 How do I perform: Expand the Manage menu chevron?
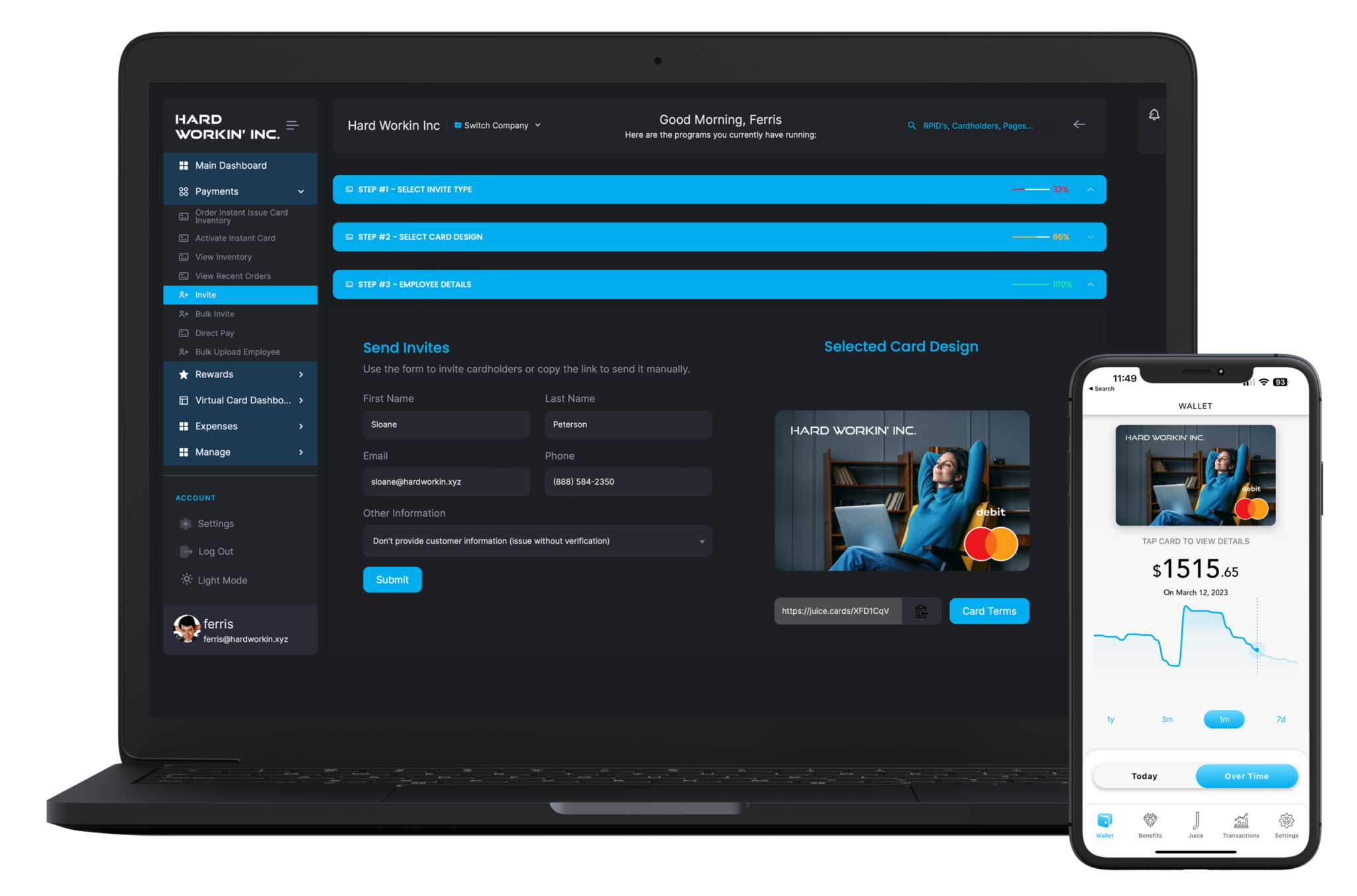[x=301, y=452]
